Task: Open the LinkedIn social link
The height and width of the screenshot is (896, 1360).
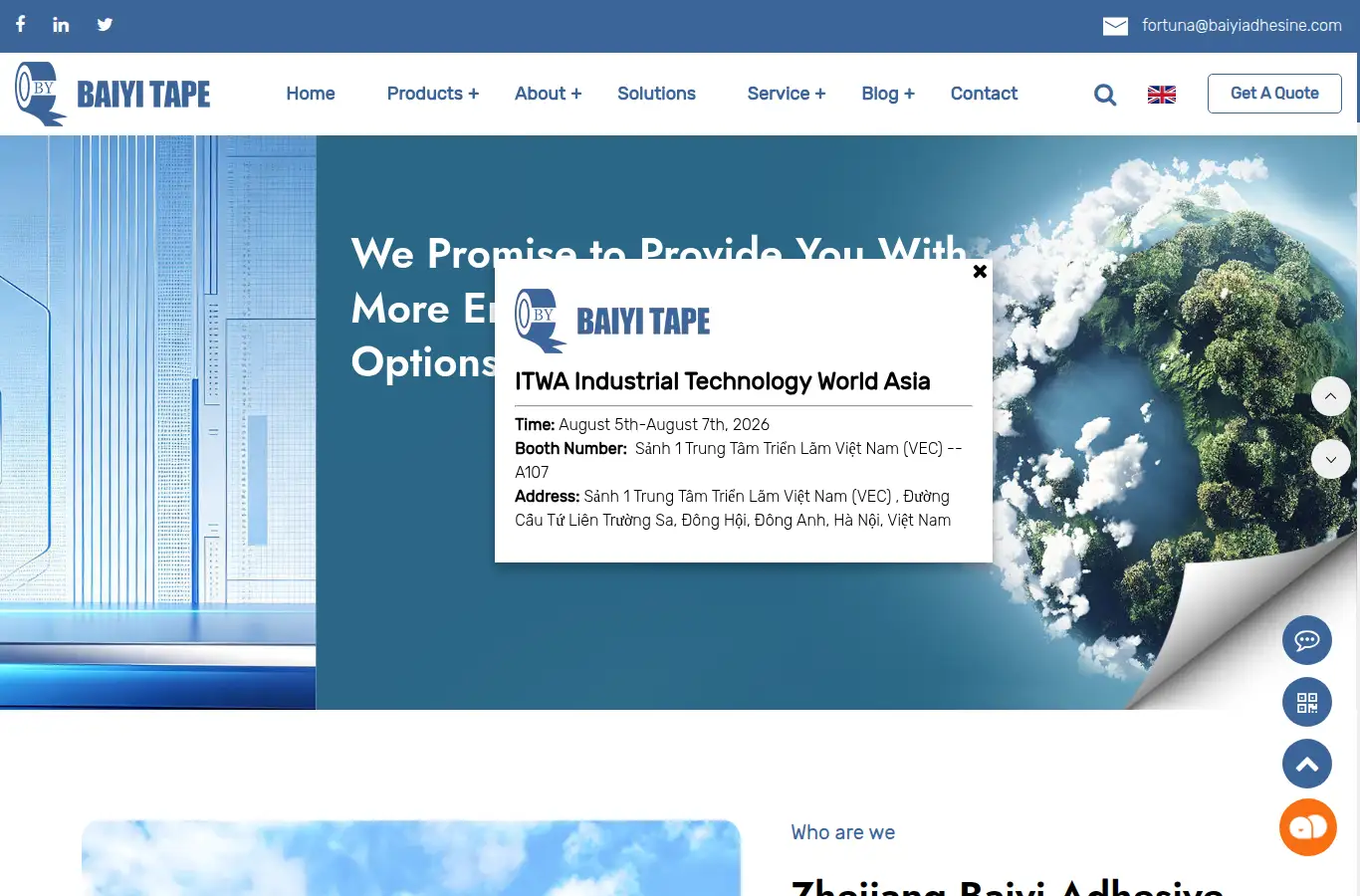Action: (x=61, y=24)
